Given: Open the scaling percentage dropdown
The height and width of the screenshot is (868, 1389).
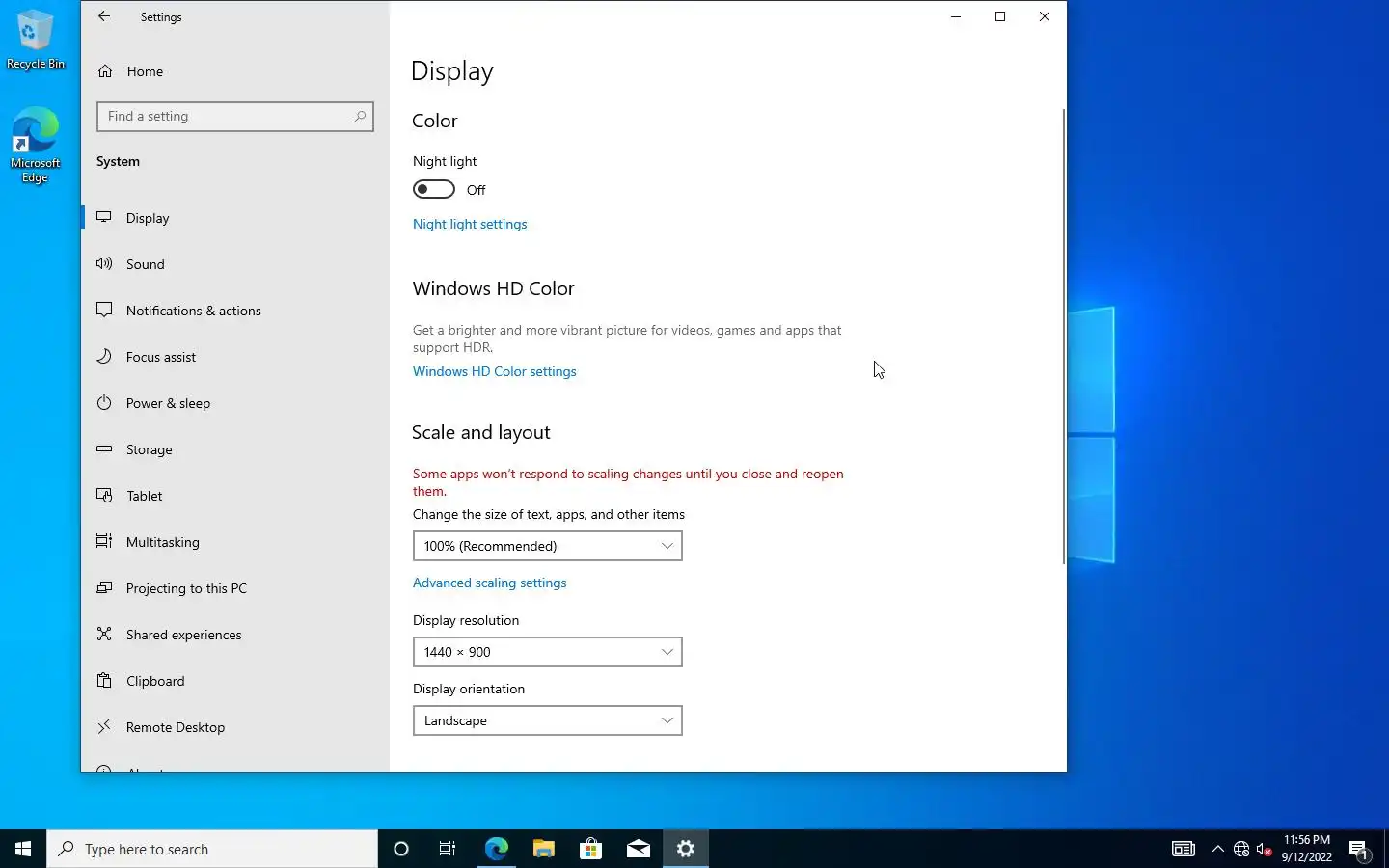Looking at the screenshot, I should pos(548,546).
